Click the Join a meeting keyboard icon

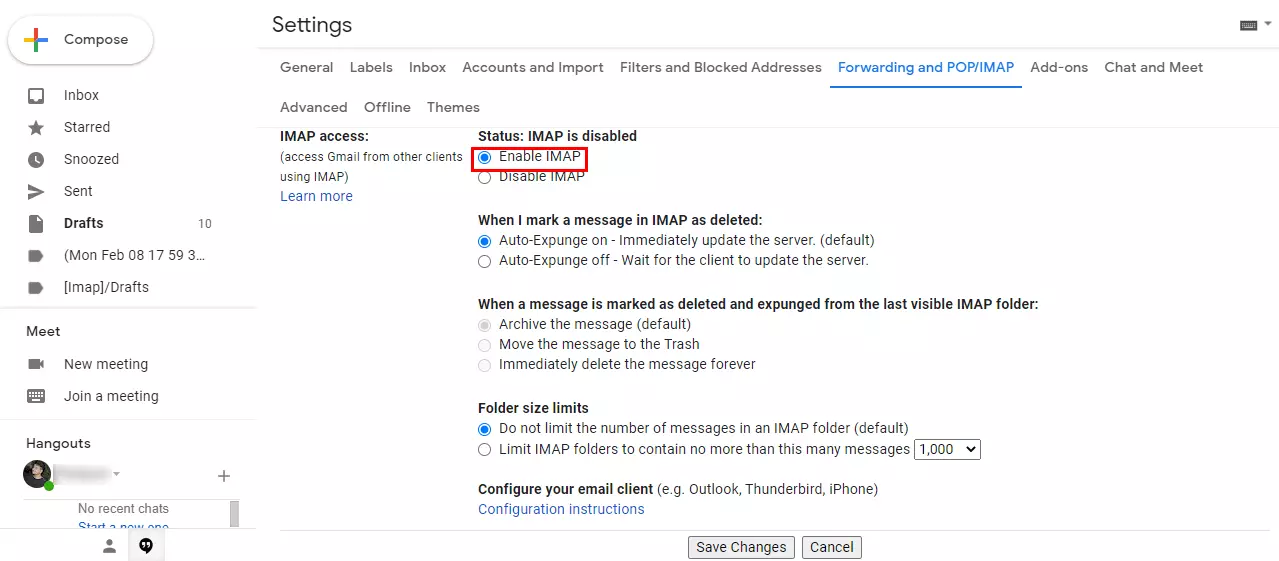click(x=36, y=396)
